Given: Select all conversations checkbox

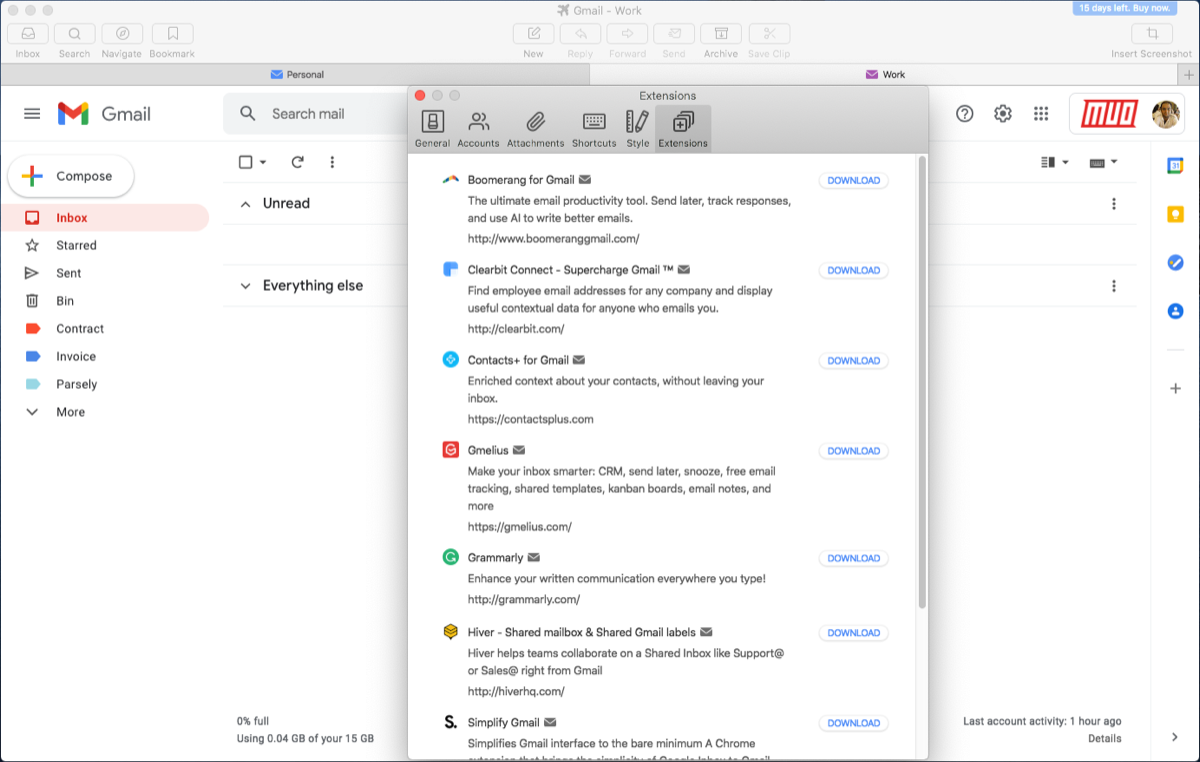Looking at the screenshot, I should tap(243, 161).
